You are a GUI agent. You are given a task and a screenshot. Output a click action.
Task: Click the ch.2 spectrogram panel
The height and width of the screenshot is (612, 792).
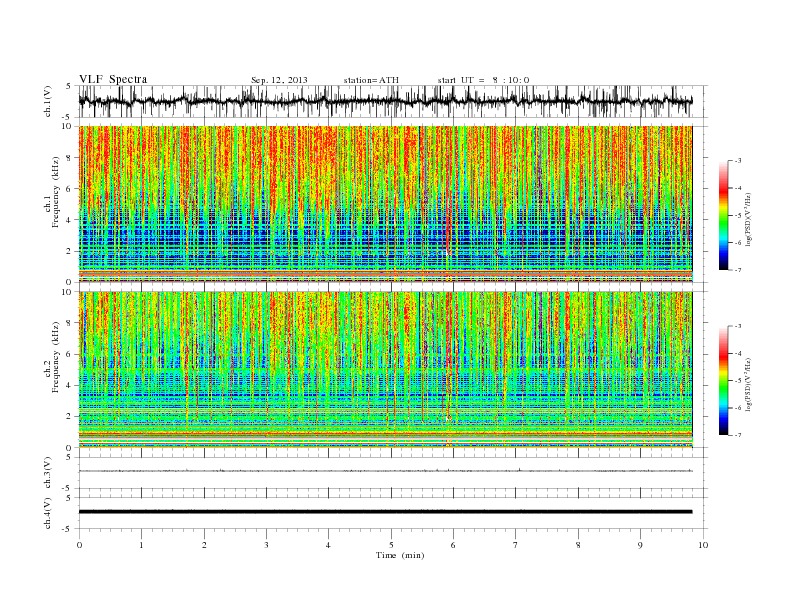pos(385,370)
